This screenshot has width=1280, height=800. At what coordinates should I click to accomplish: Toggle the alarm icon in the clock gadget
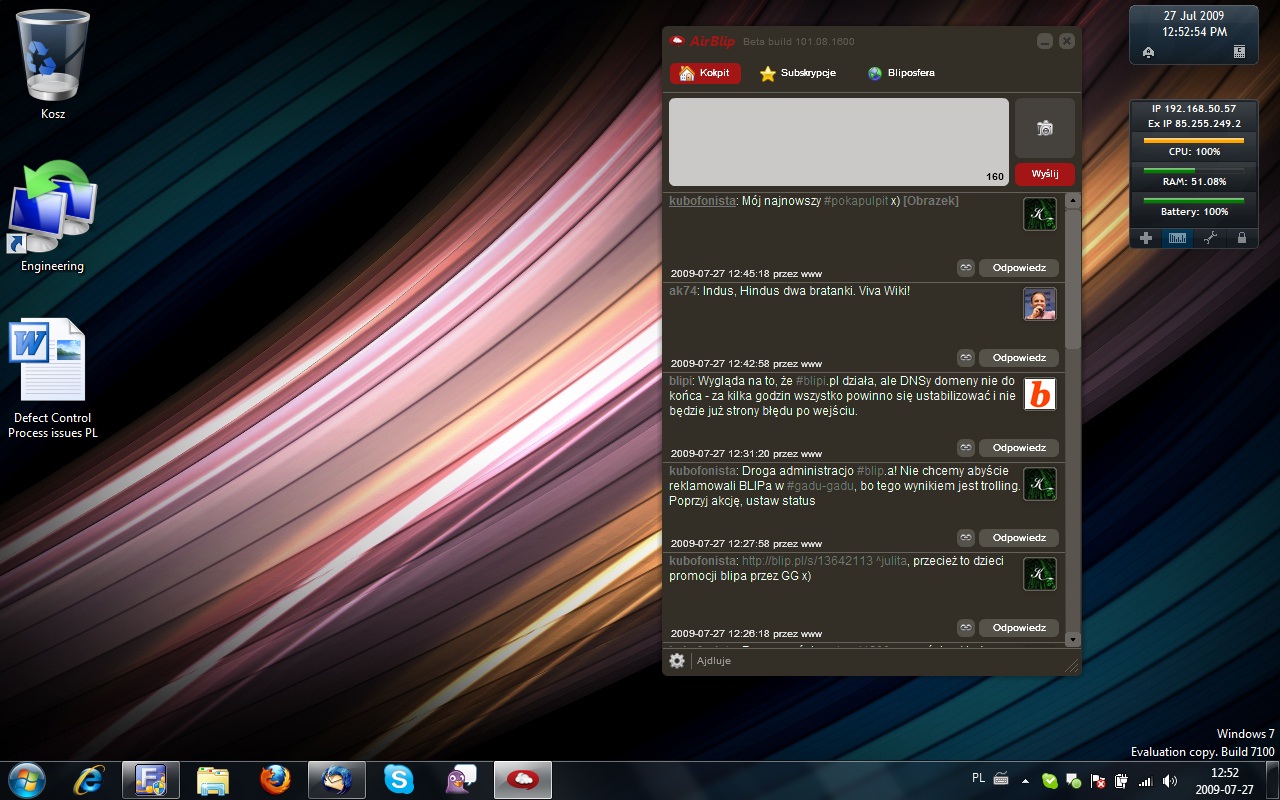click(1148, 52)
